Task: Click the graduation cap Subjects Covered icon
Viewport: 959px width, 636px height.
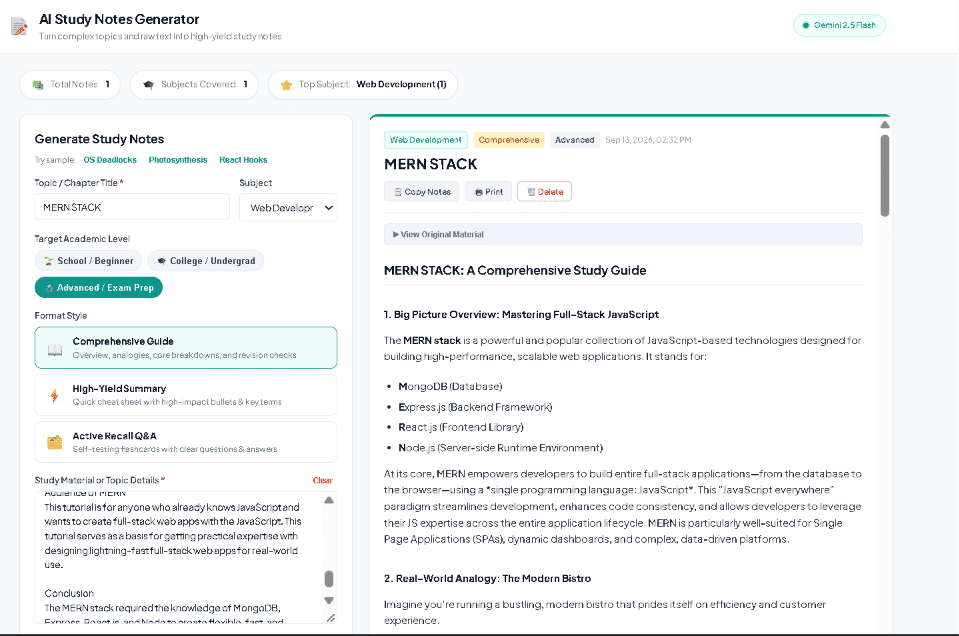Action: coord(149,85)
